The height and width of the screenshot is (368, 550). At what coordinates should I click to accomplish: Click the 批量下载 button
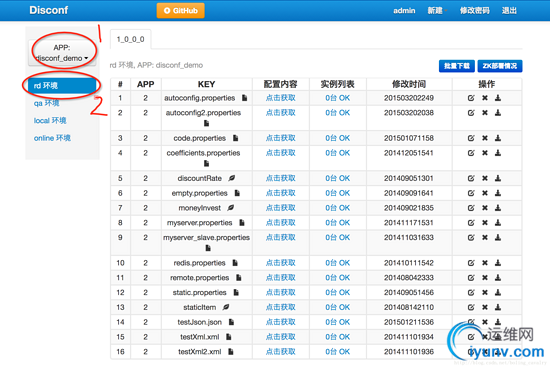[x=457, y=66]
